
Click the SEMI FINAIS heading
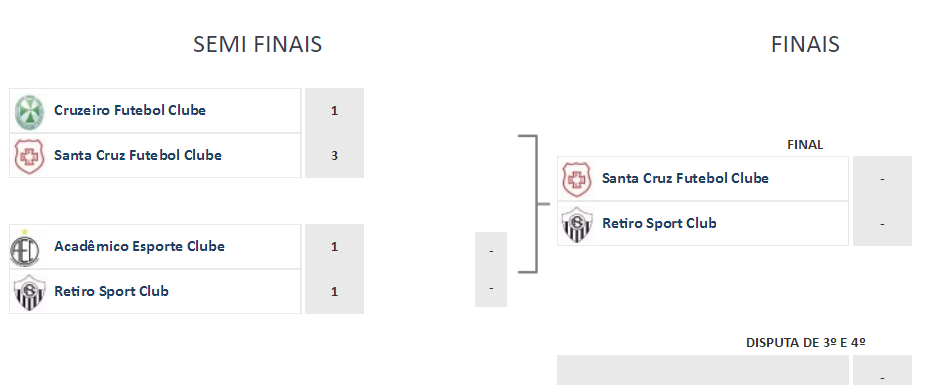258,44
